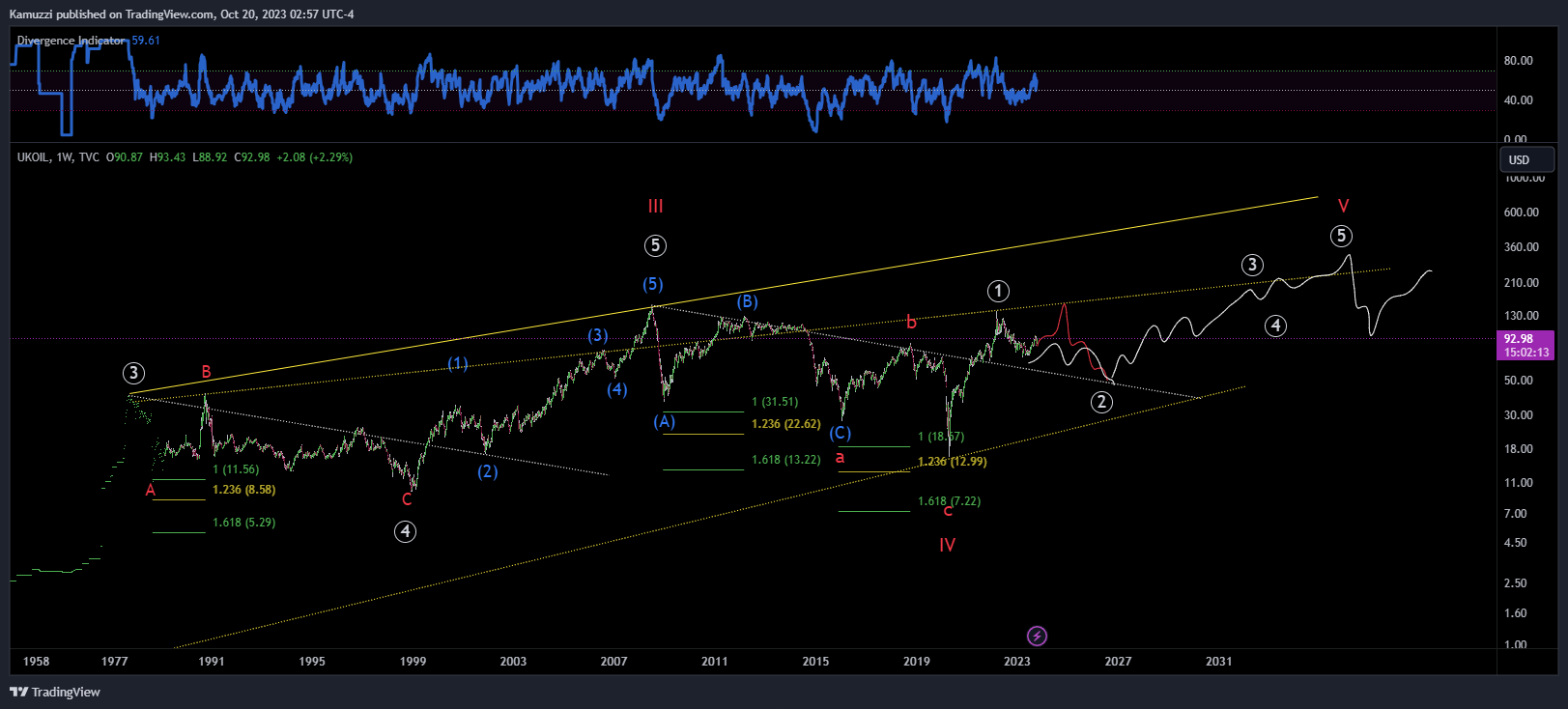Select the Divergence Indicator legend title
The image size is (1568, 709).
click(x=71, y=41)
